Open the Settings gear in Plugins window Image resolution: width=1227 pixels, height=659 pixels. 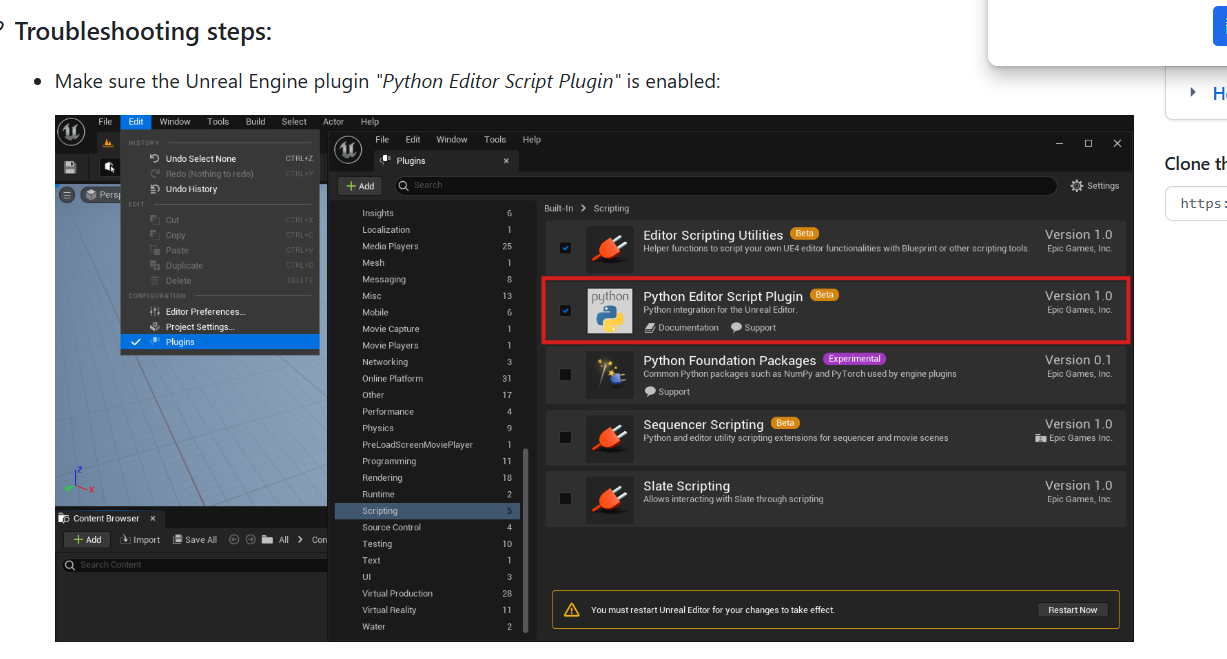1094,186
